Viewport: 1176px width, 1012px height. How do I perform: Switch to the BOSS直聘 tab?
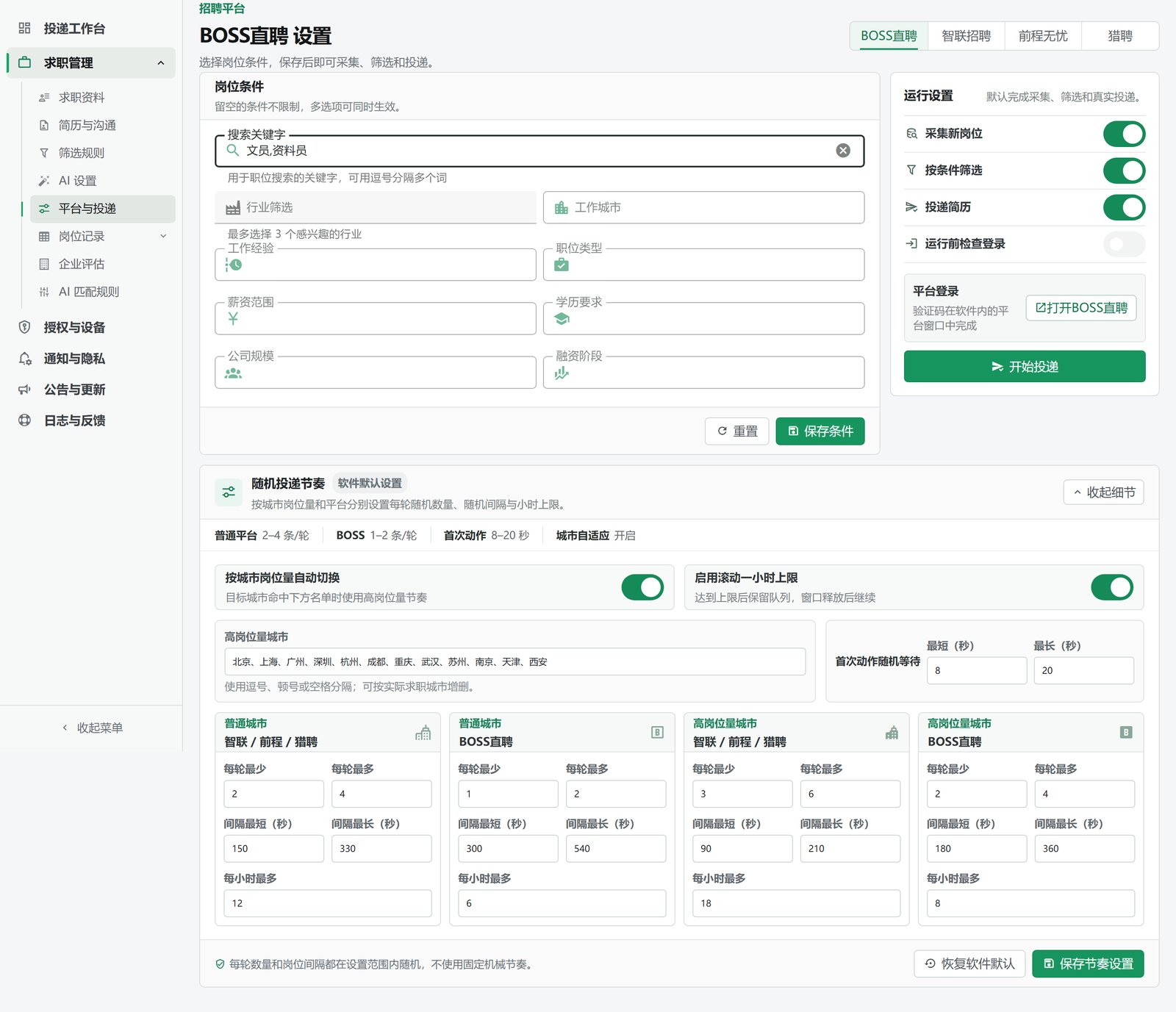[889, 36]
